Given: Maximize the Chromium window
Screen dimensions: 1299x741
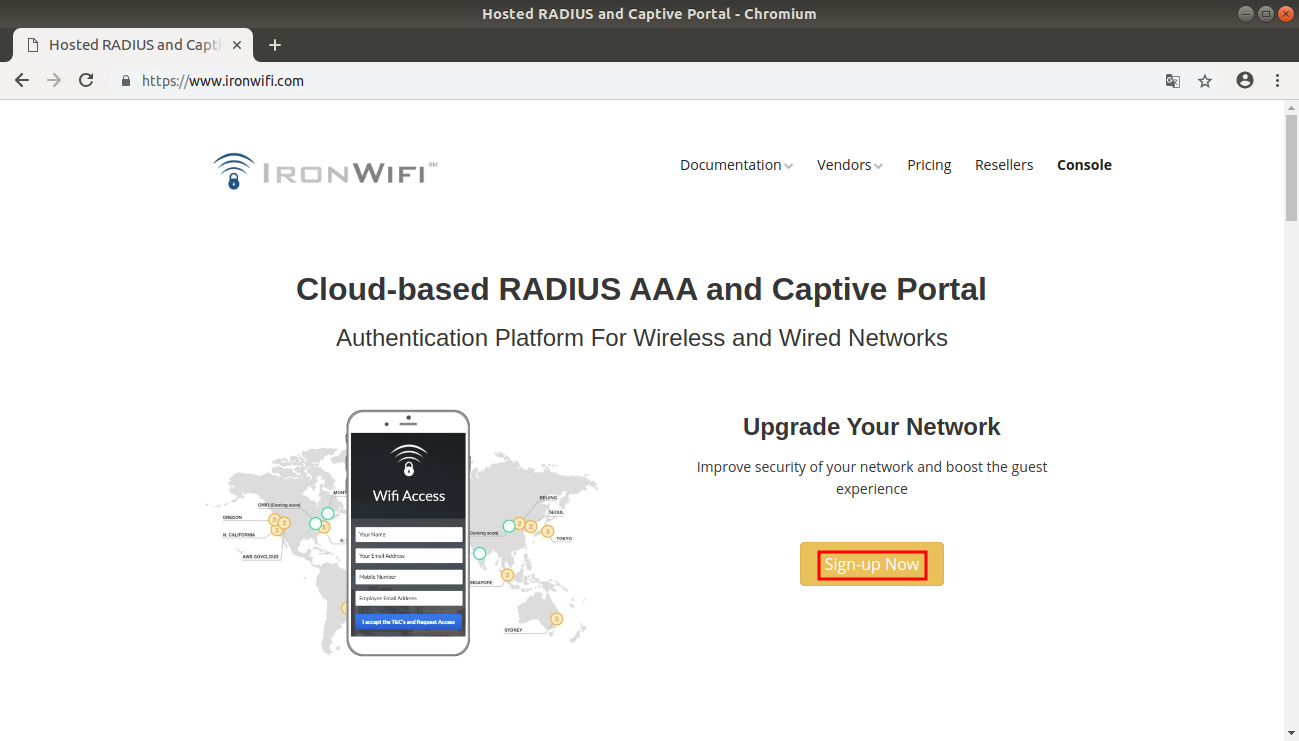Looking at the screenshot, I should [1266, 14].
